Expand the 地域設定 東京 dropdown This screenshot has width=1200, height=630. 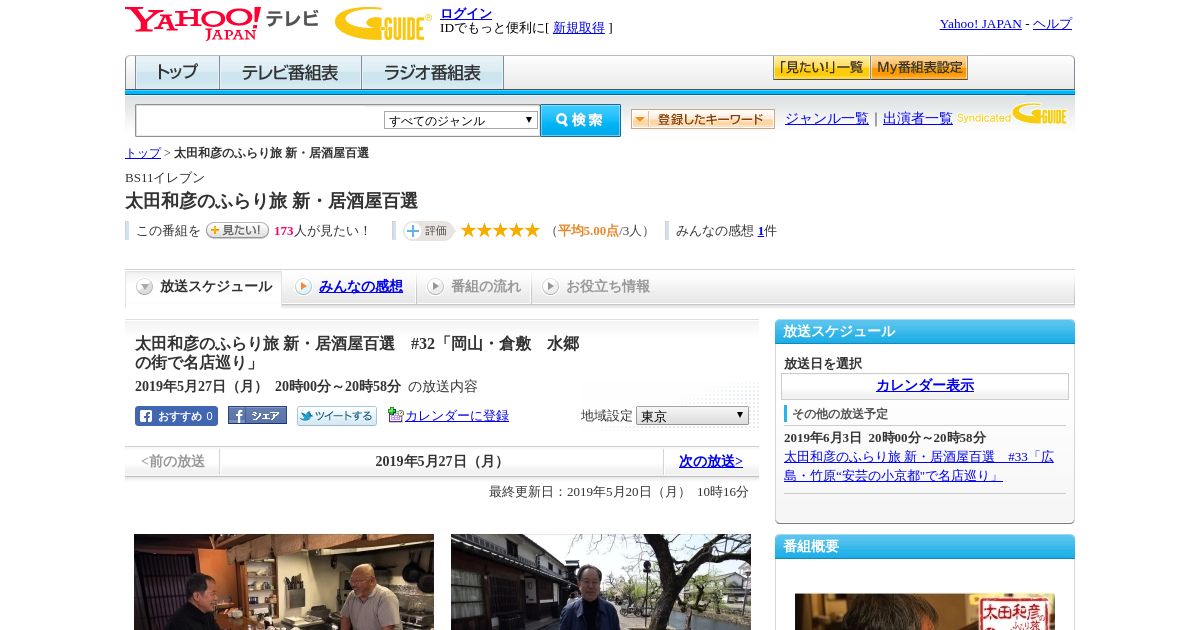click(692, 415)
